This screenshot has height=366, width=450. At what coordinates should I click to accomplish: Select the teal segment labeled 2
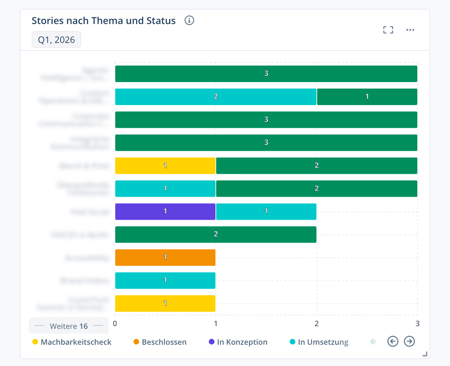(216, 97)
